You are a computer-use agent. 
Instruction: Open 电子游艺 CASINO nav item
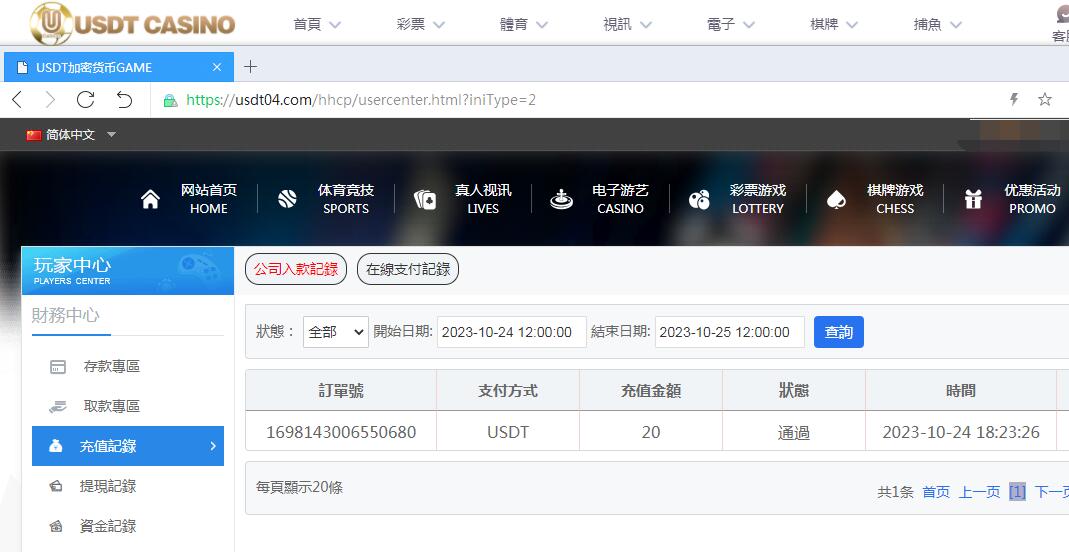tap(620, 199)
